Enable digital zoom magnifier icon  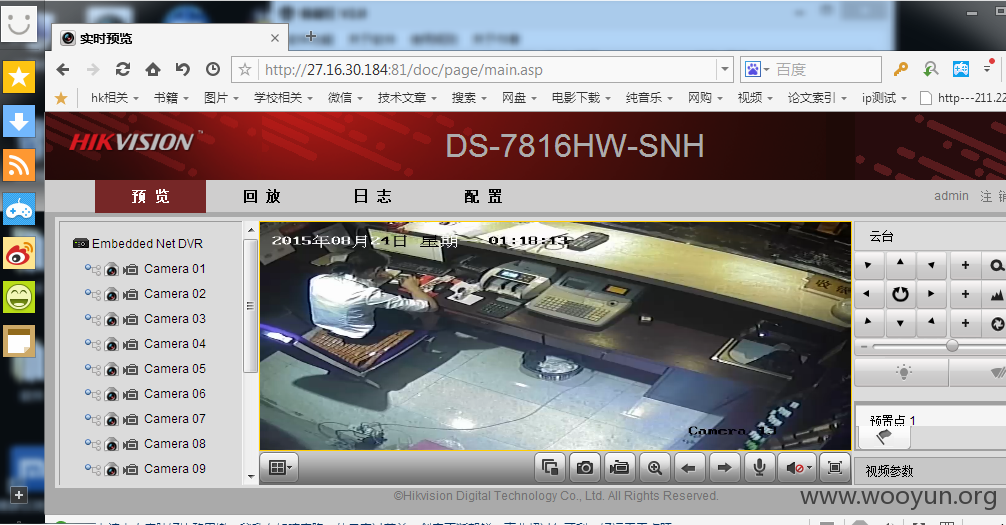[654, 467]
